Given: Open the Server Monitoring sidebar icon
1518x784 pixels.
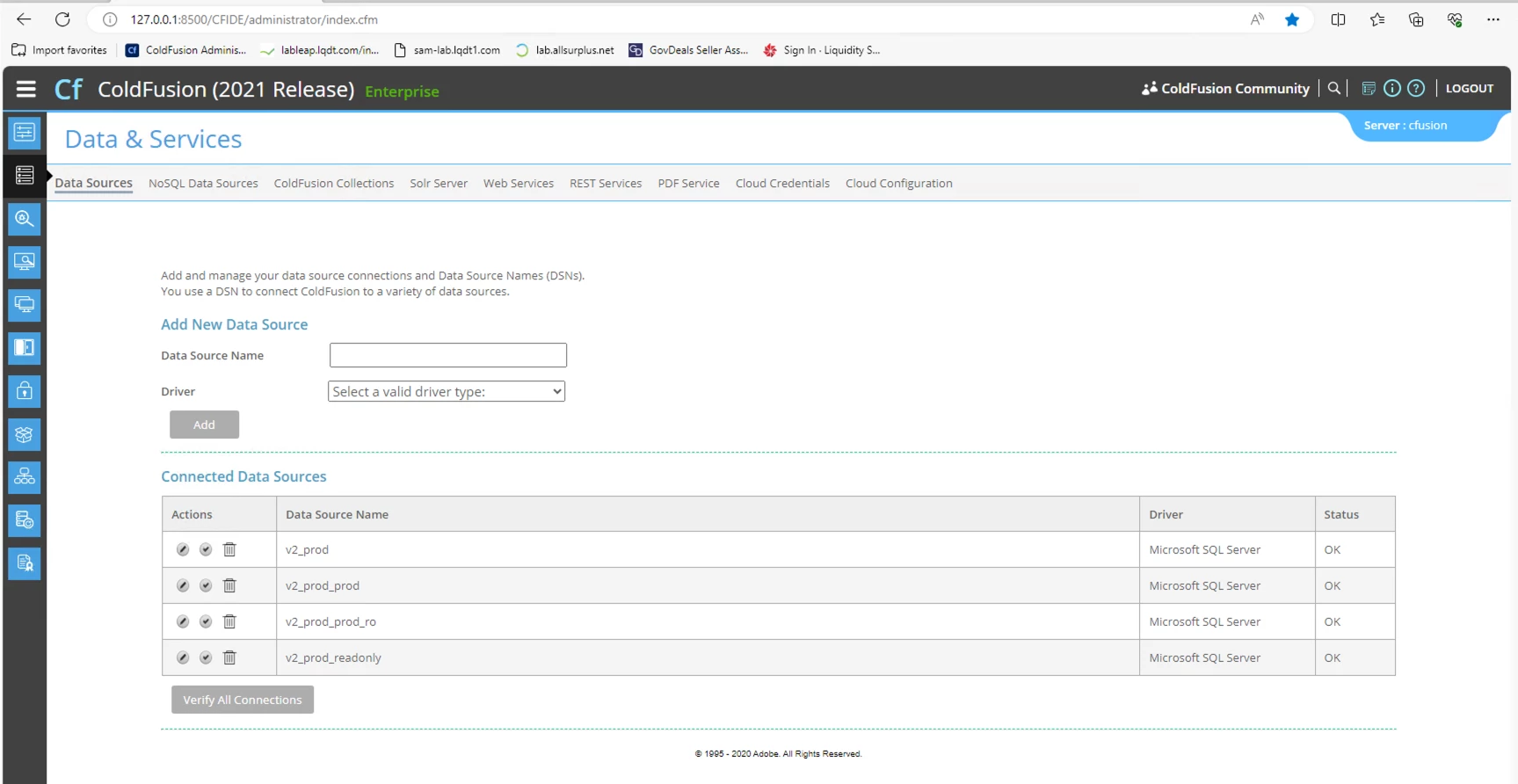Looking at the screenshot, I should 25,262.
